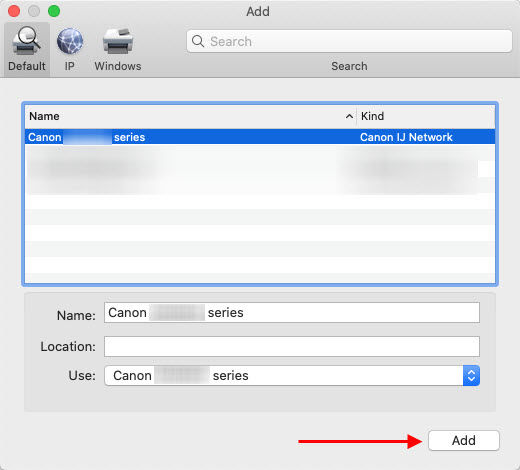Click into the Location field
520x470 pixels.
[x=292, y=346]
